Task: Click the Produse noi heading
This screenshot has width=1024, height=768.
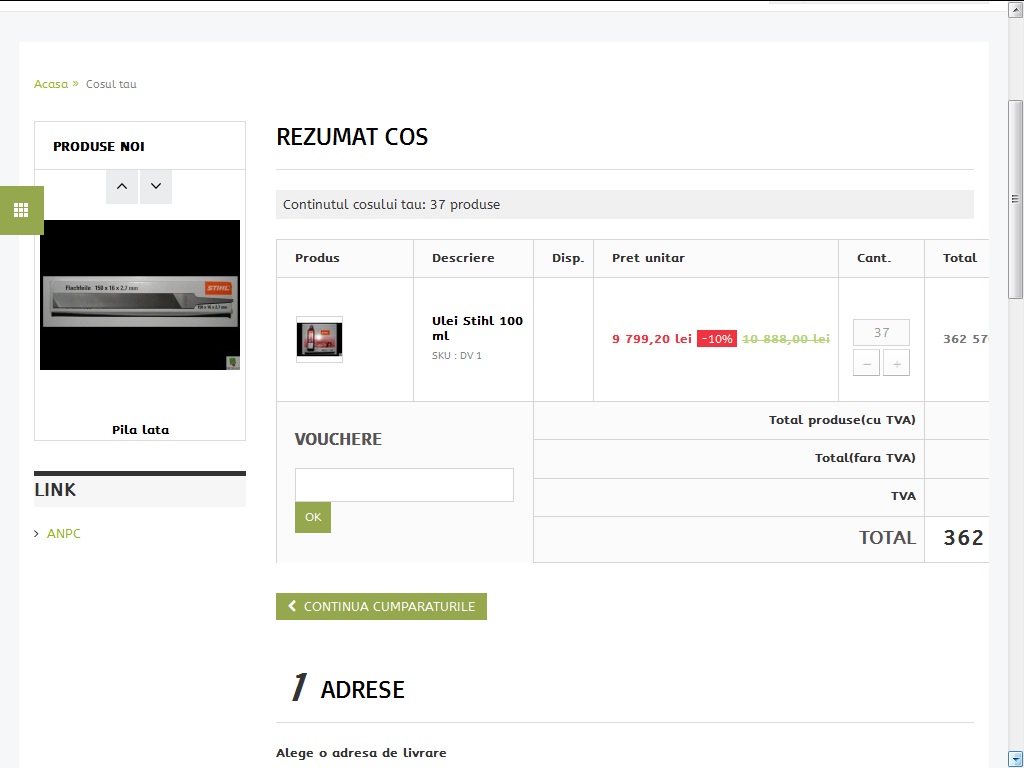Action: click(x=99, y=146)
